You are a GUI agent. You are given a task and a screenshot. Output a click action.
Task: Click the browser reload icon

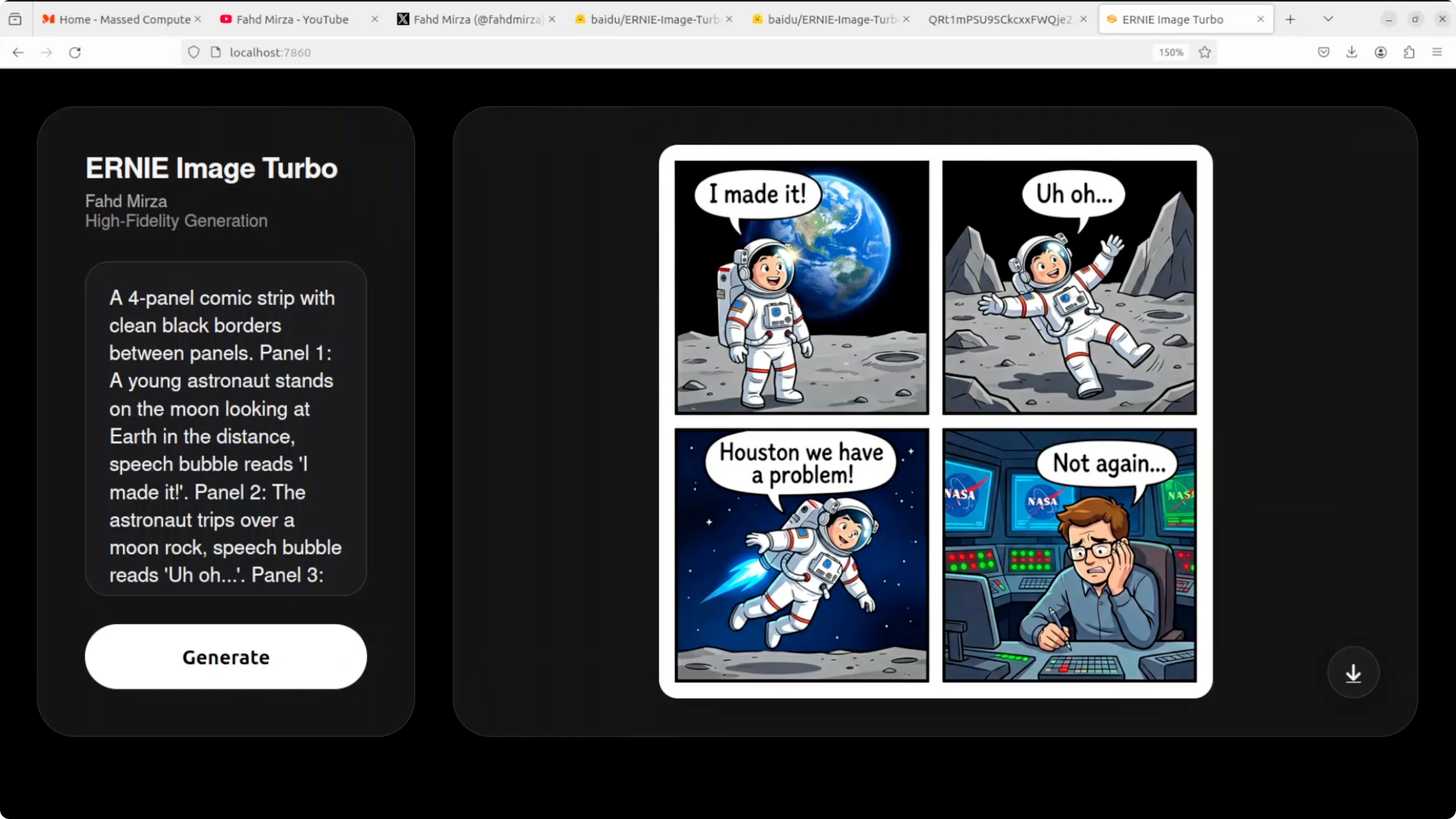pos(75,53)
